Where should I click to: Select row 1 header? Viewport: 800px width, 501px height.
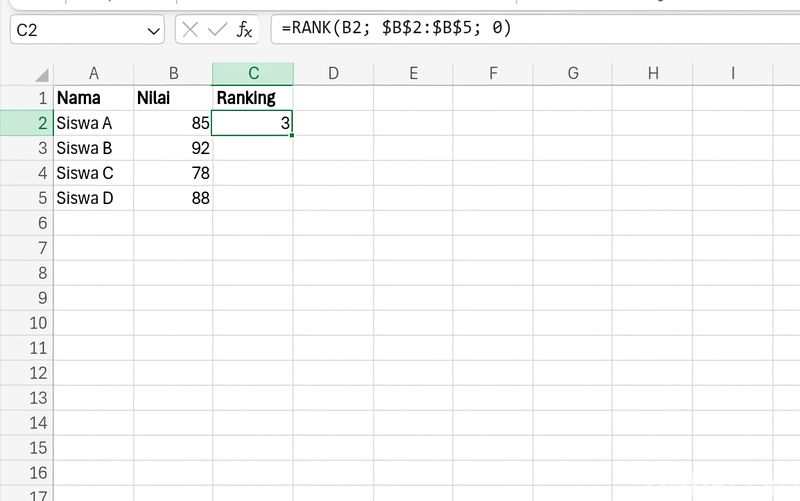pyautogui.click(x=27, y=98)
